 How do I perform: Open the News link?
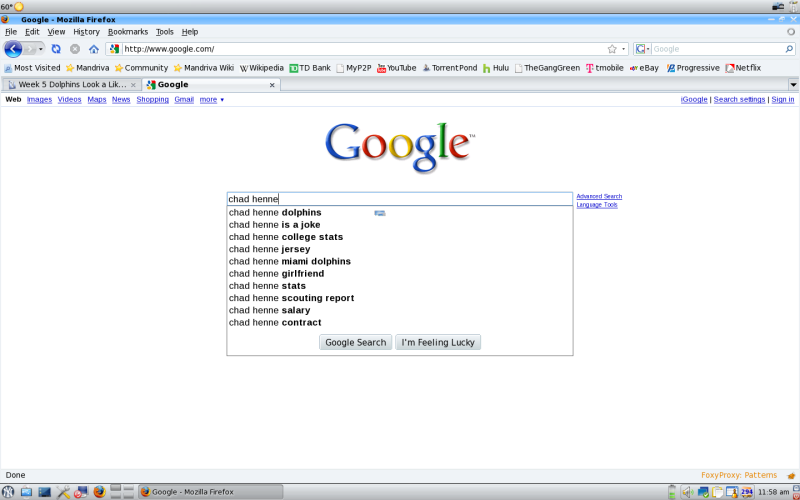coord(121,99)
